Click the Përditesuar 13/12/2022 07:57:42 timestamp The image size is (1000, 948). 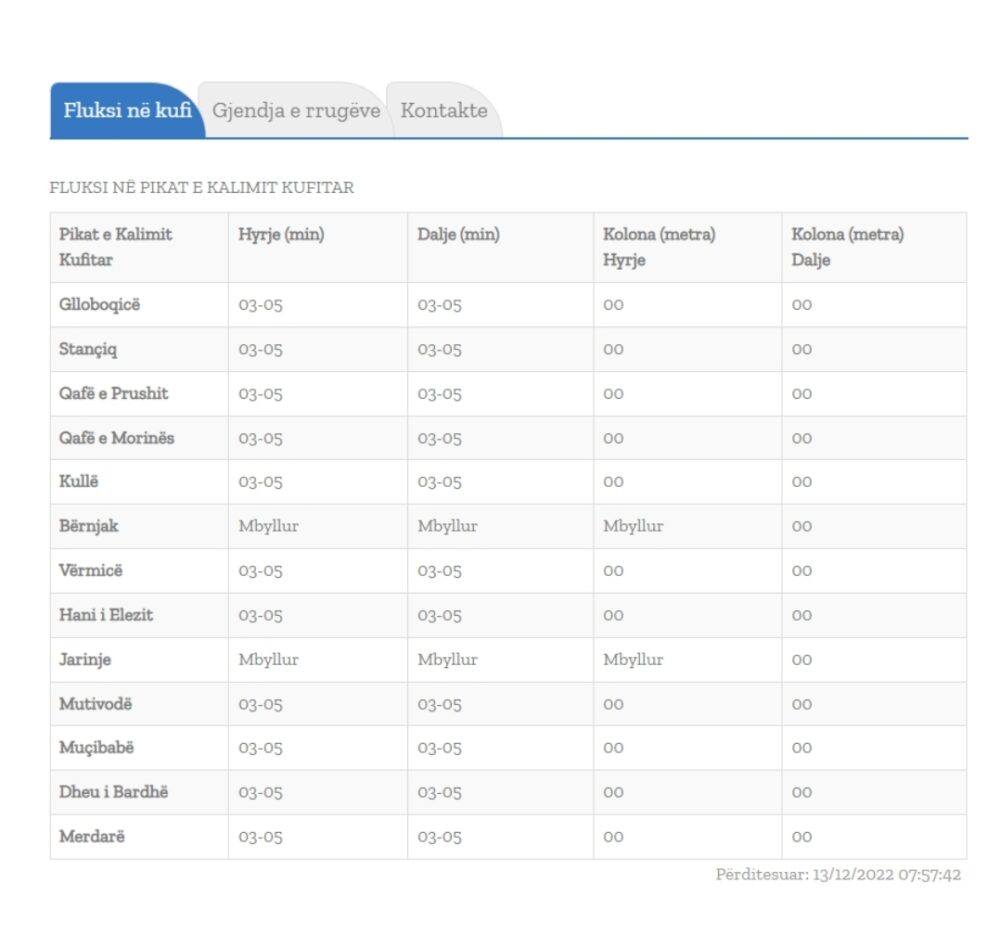(838, 875)
